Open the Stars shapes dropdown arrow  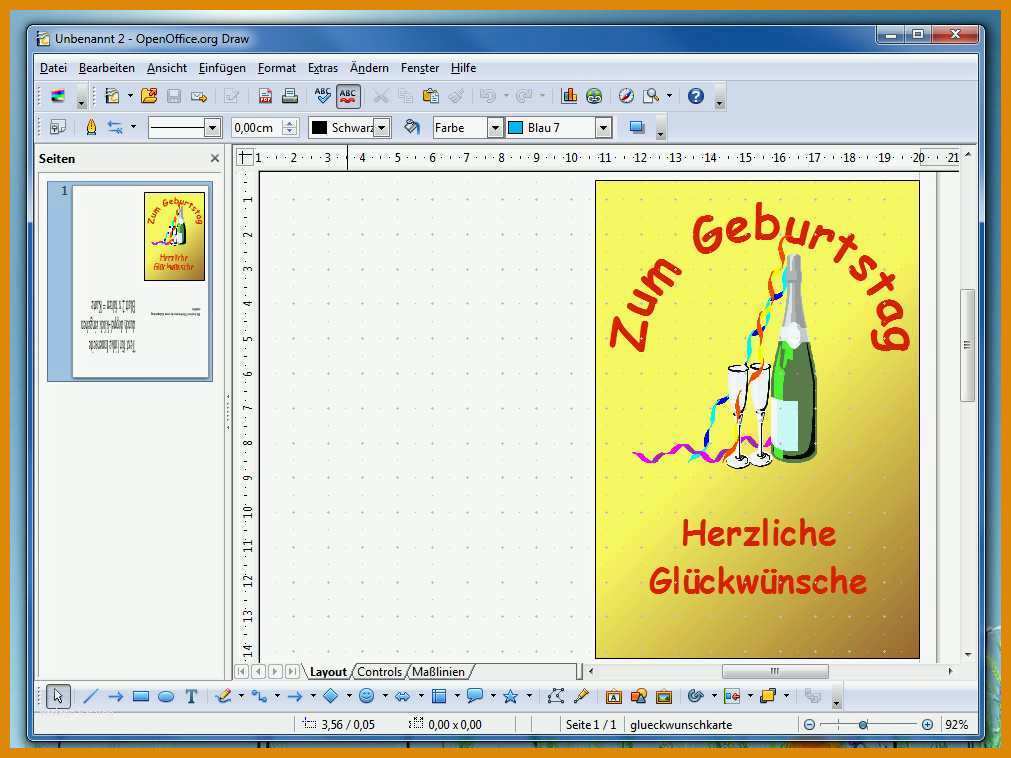pos(529,696)
